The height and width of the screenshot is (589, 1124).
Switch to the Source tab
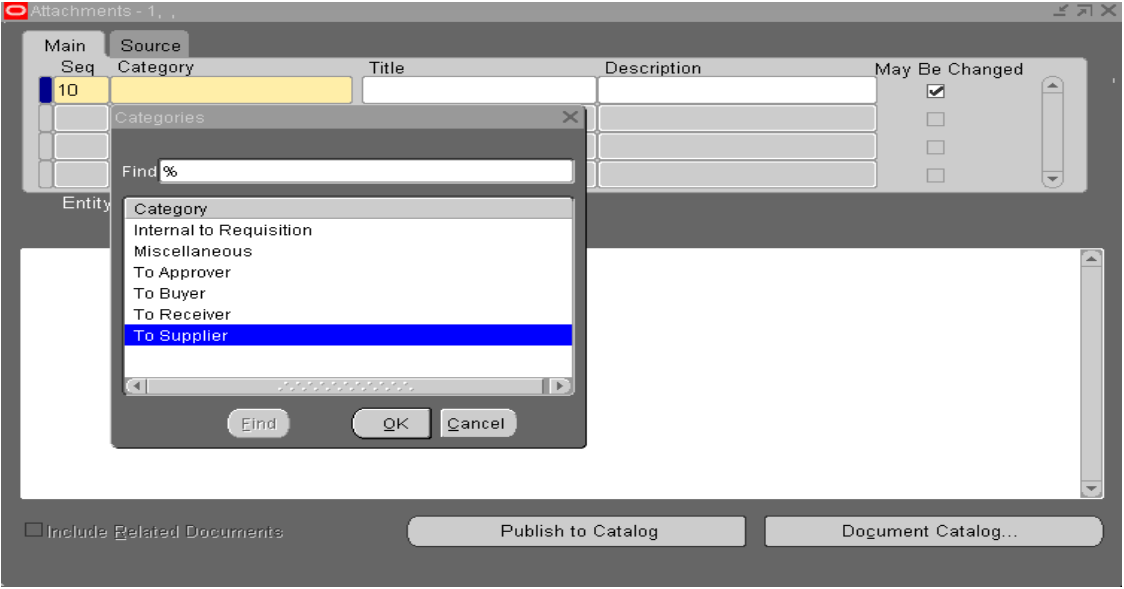pos(150,45)
